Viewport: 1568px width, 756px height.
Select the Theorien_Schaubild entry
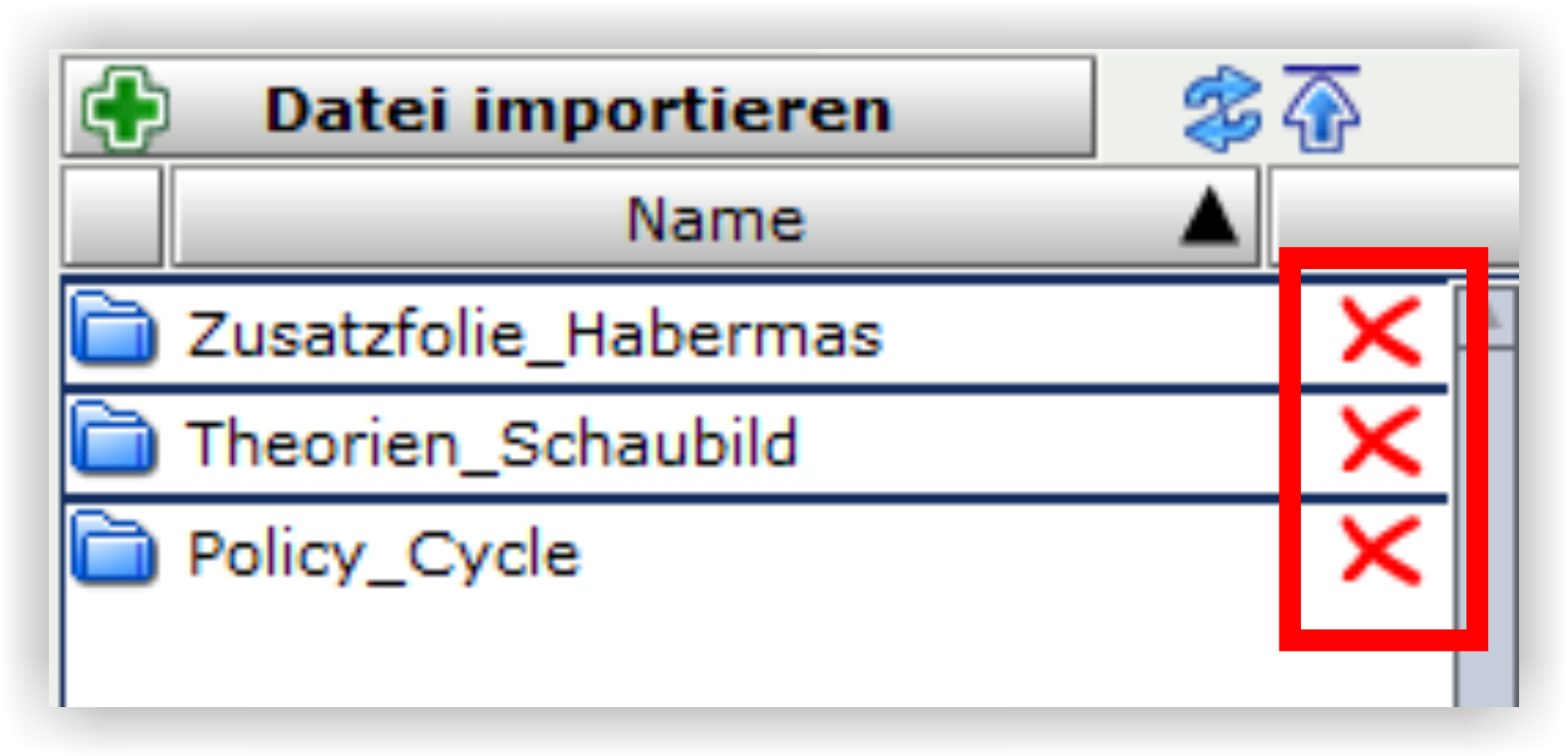pos(492,444)
